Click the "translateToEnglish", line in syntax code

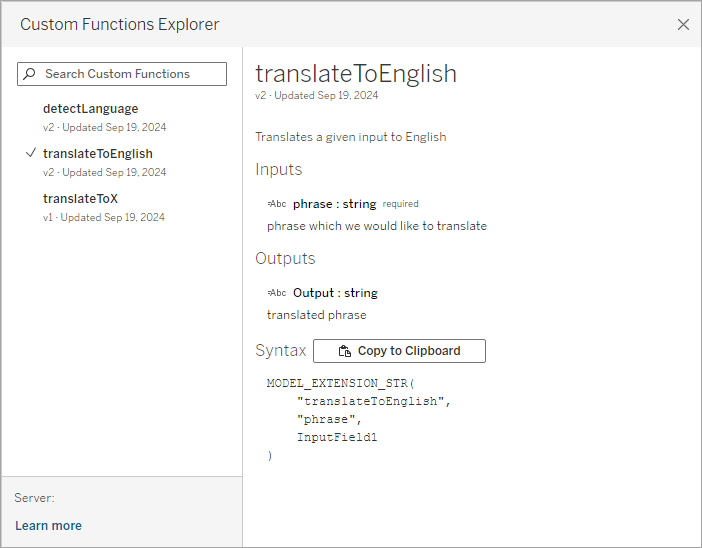tap(374, 401)
